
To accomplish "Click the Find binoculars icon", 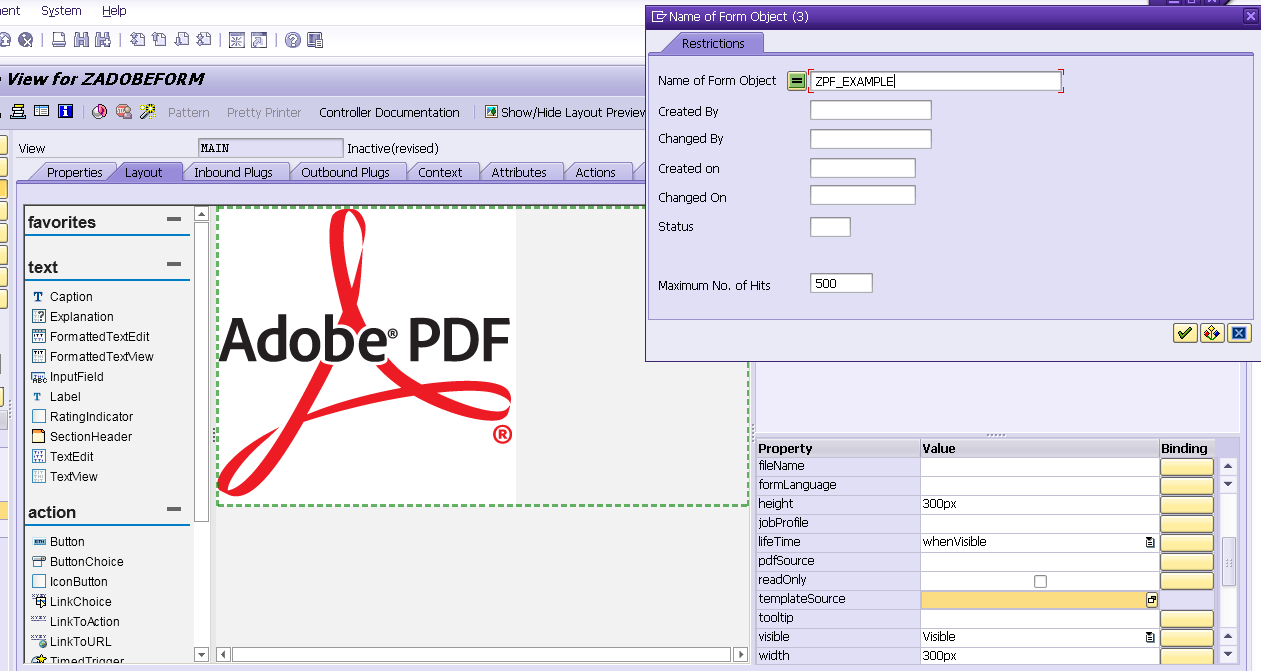I will point(81,40).
